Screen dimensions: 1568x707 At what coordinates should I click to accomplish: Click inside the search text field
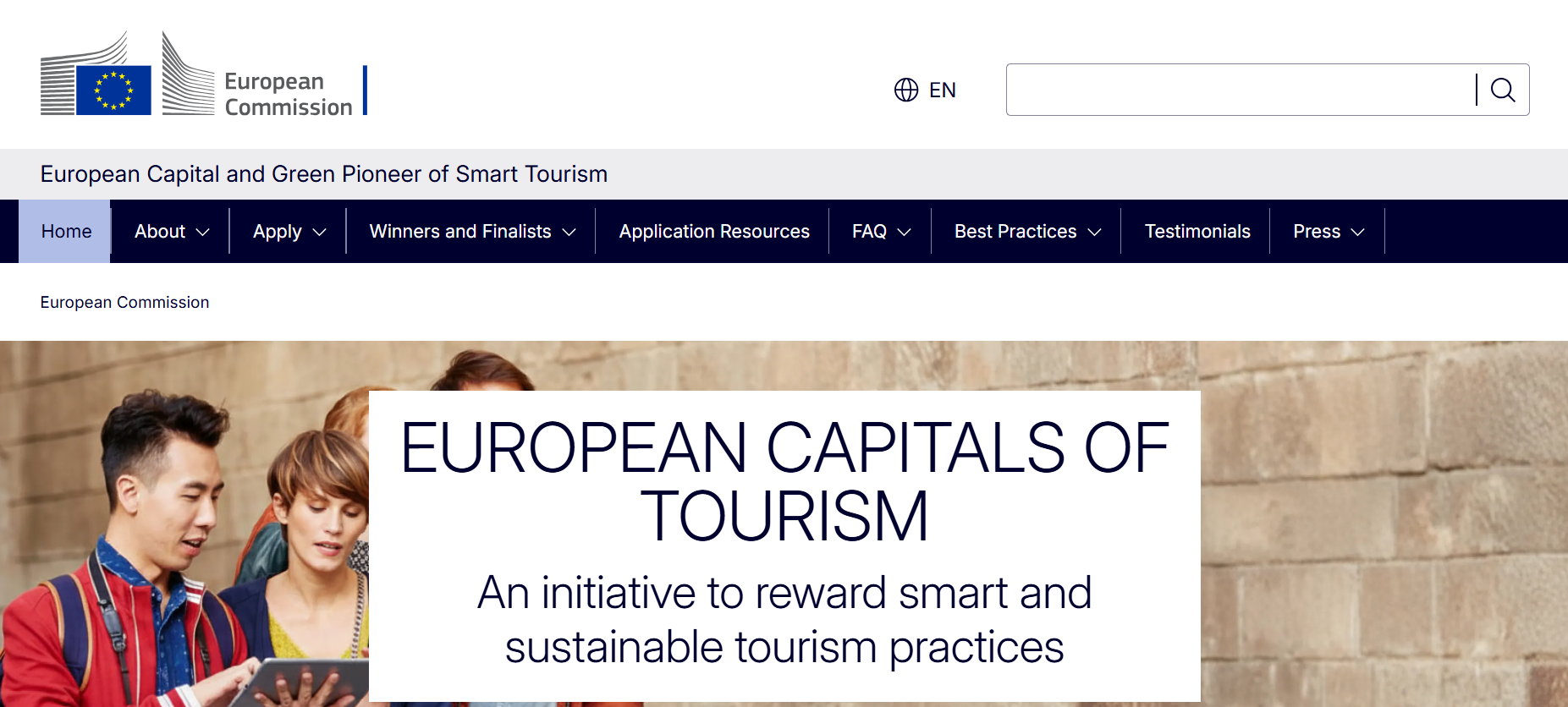point(1239,90)
